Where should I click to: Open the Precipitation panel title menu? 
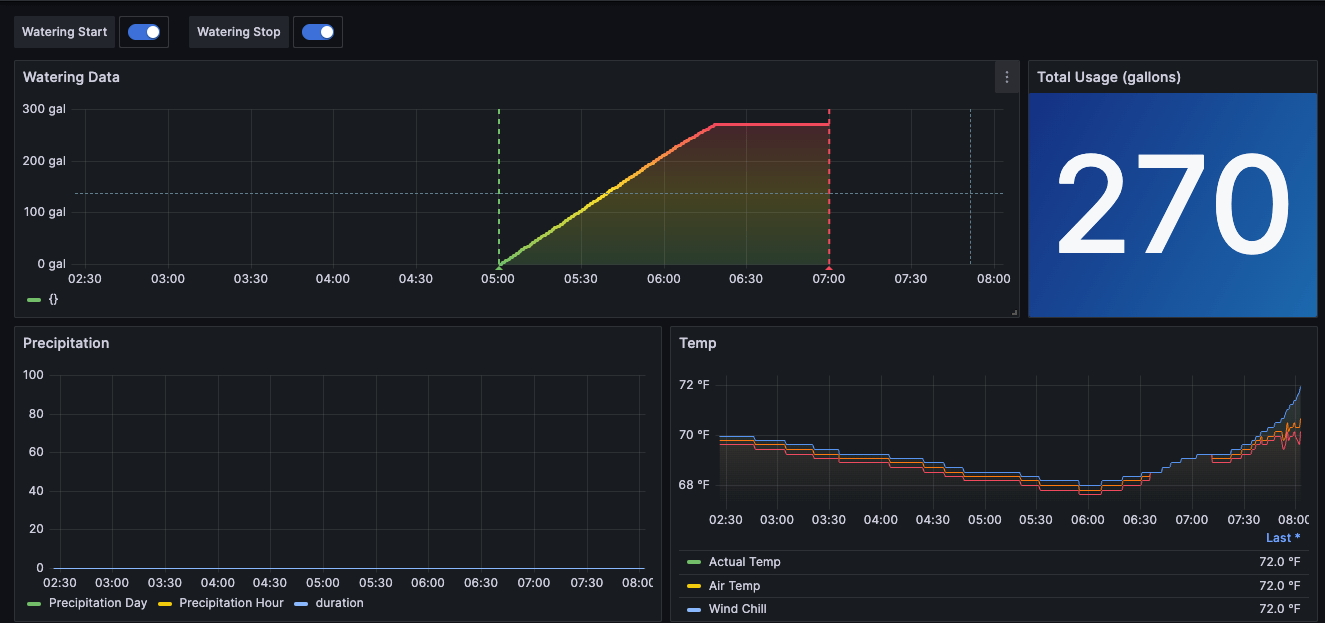click(x=65, y=343)
